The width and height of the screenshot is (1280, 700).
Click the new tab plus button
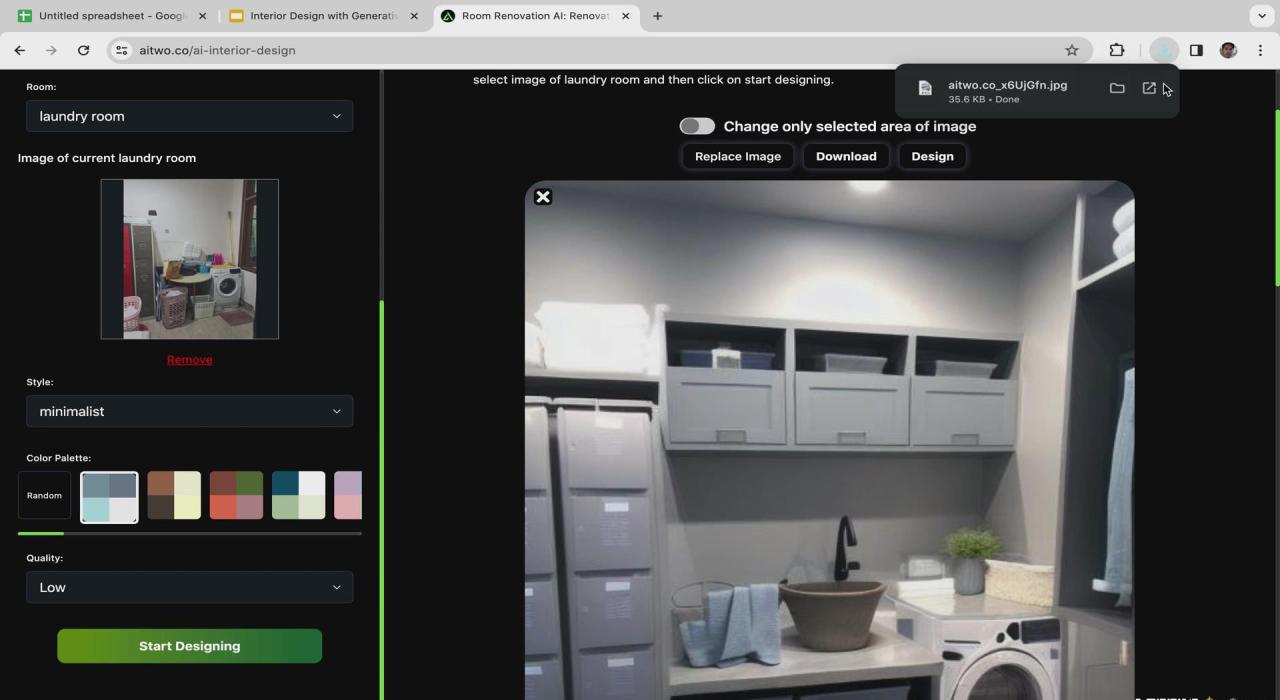[x=657, y=16]
